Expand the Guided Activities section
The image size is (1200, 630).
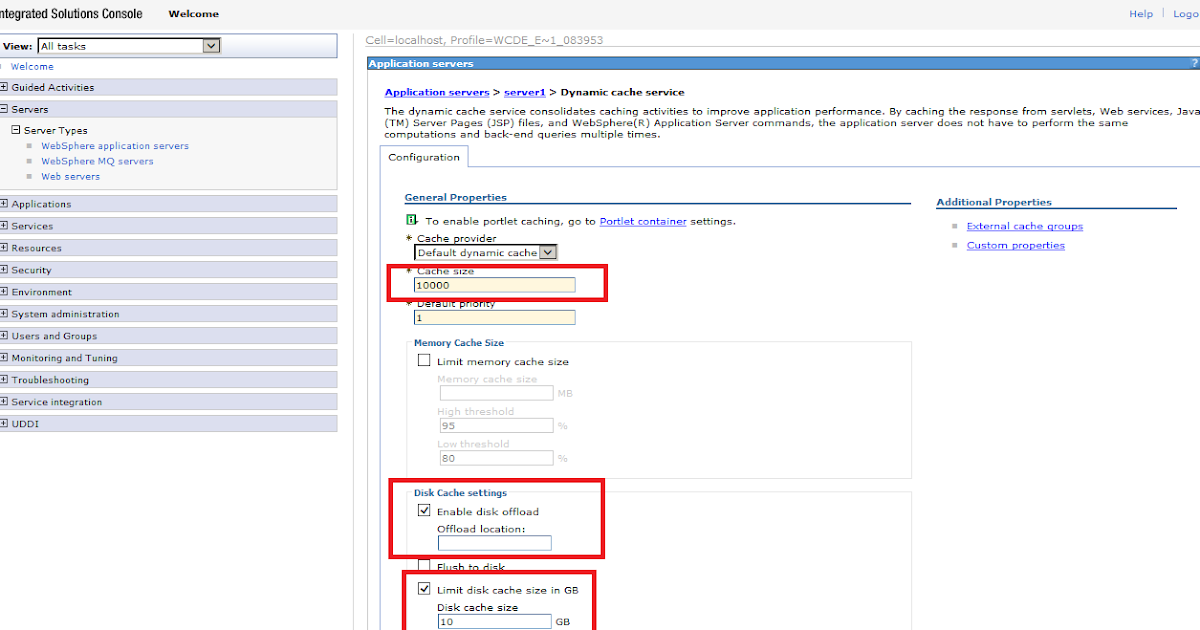tap(9, 87)
